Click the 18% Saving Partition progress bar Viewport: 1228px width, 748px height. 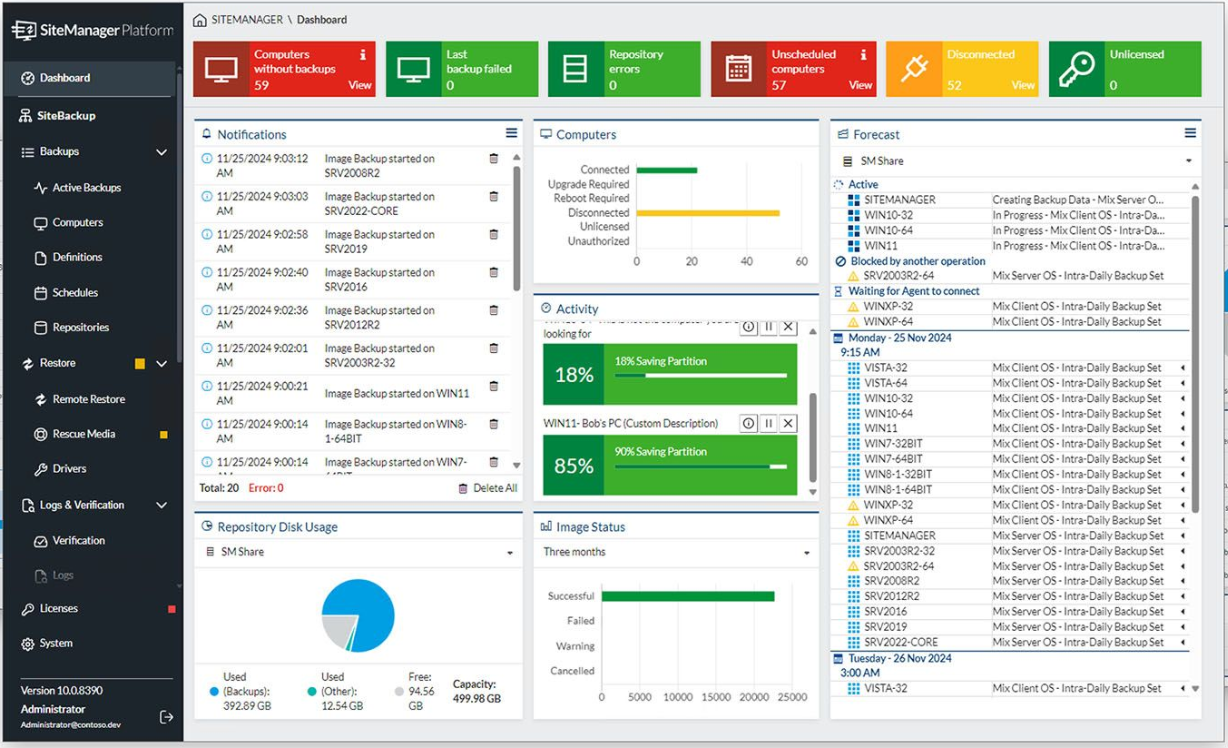click(x=701, y=376)
